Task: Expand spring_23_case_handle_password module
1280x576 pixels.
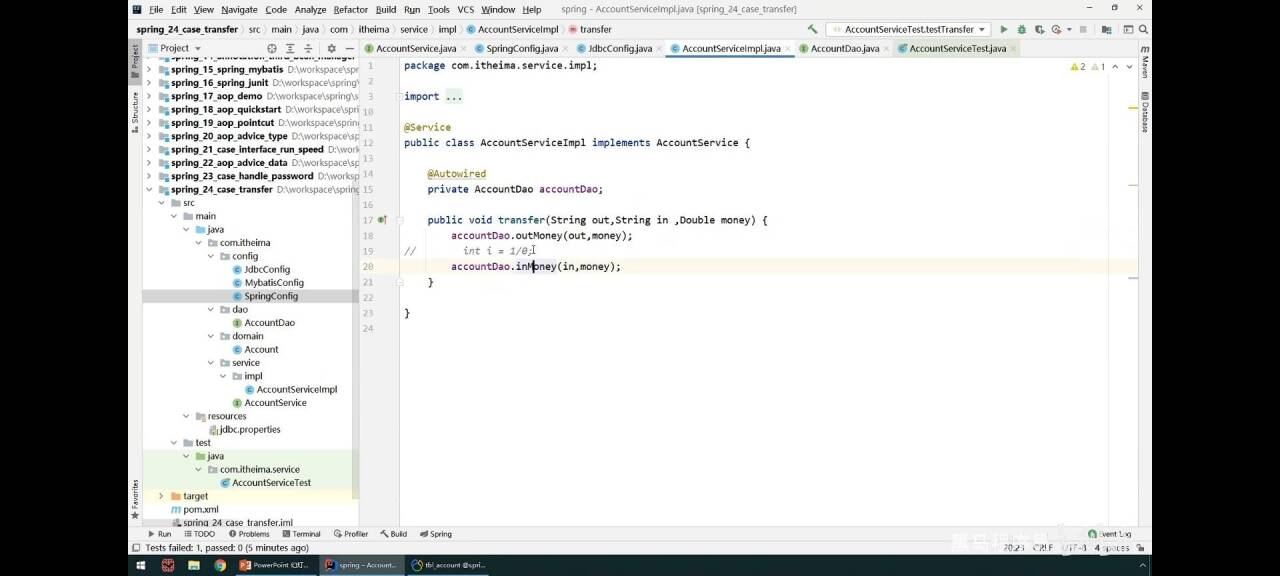Action: [150, 176]
